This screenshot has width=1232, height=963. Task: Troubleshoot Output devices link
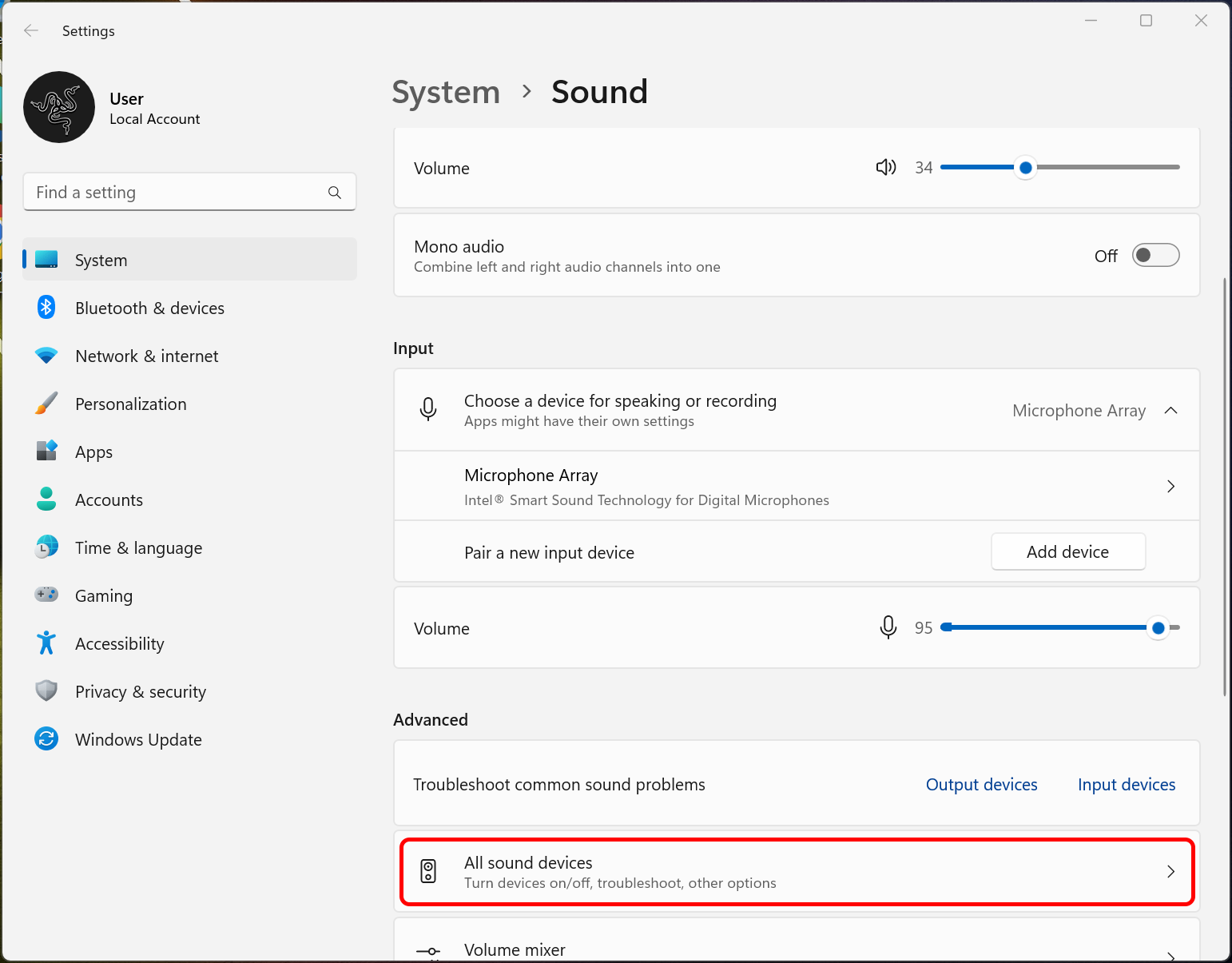(x=981, y=785)
